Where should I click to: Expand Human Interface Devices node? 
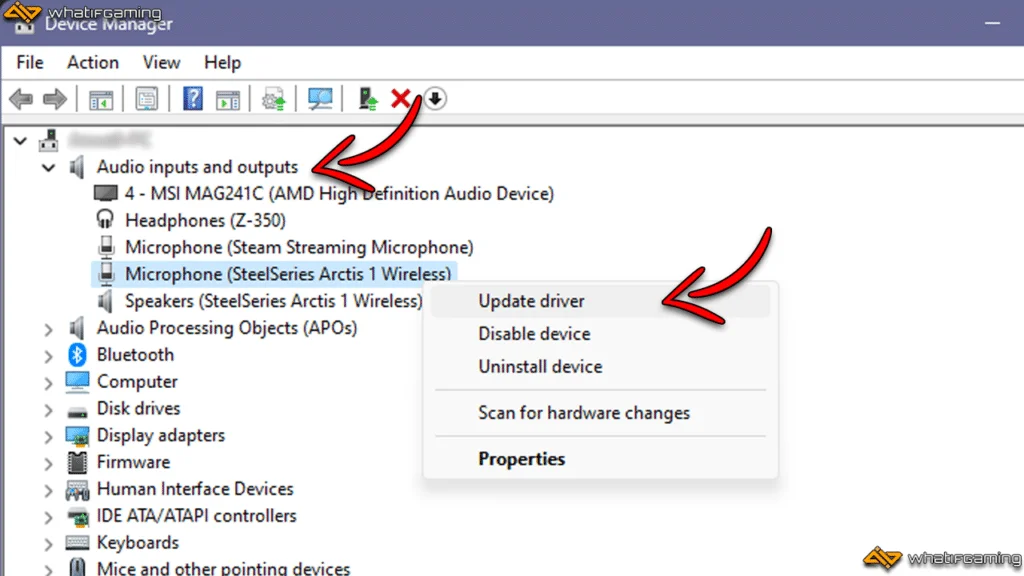tap(48, 490)
